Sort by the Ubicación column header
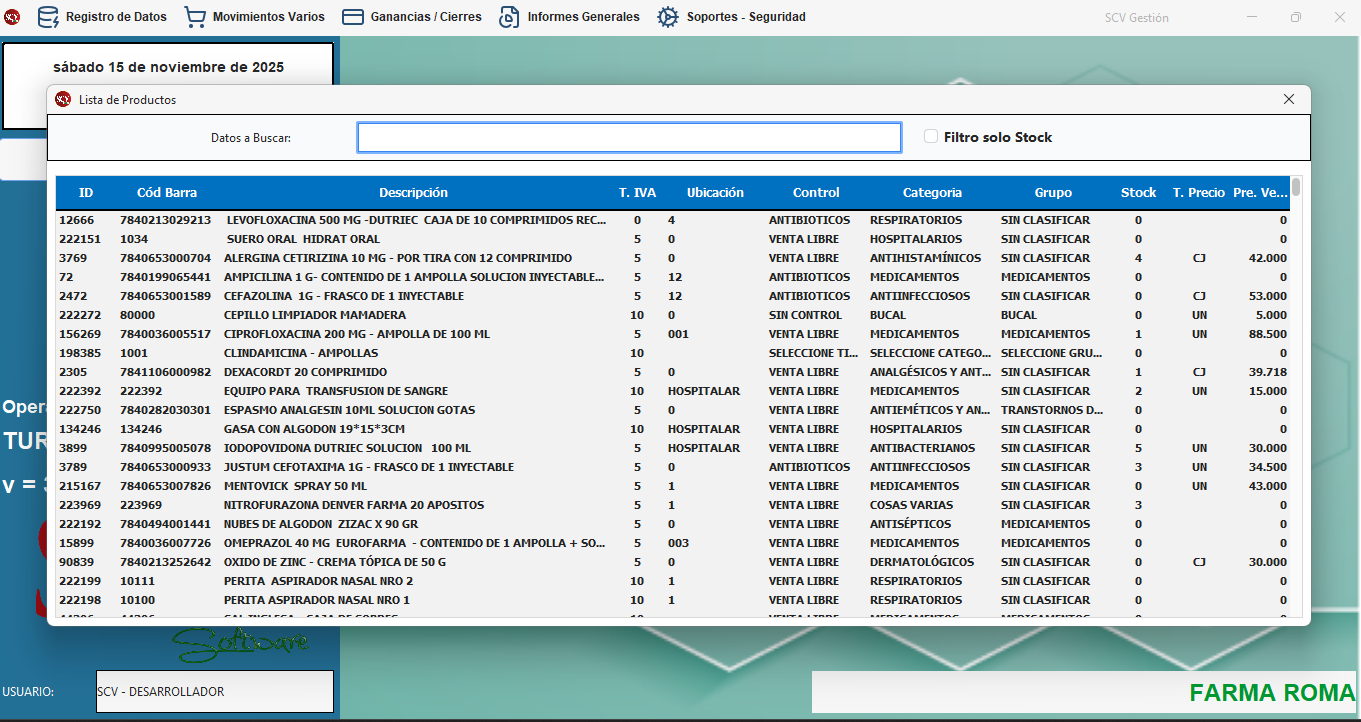Screen dimensions: 1361x722 point(715,193)
